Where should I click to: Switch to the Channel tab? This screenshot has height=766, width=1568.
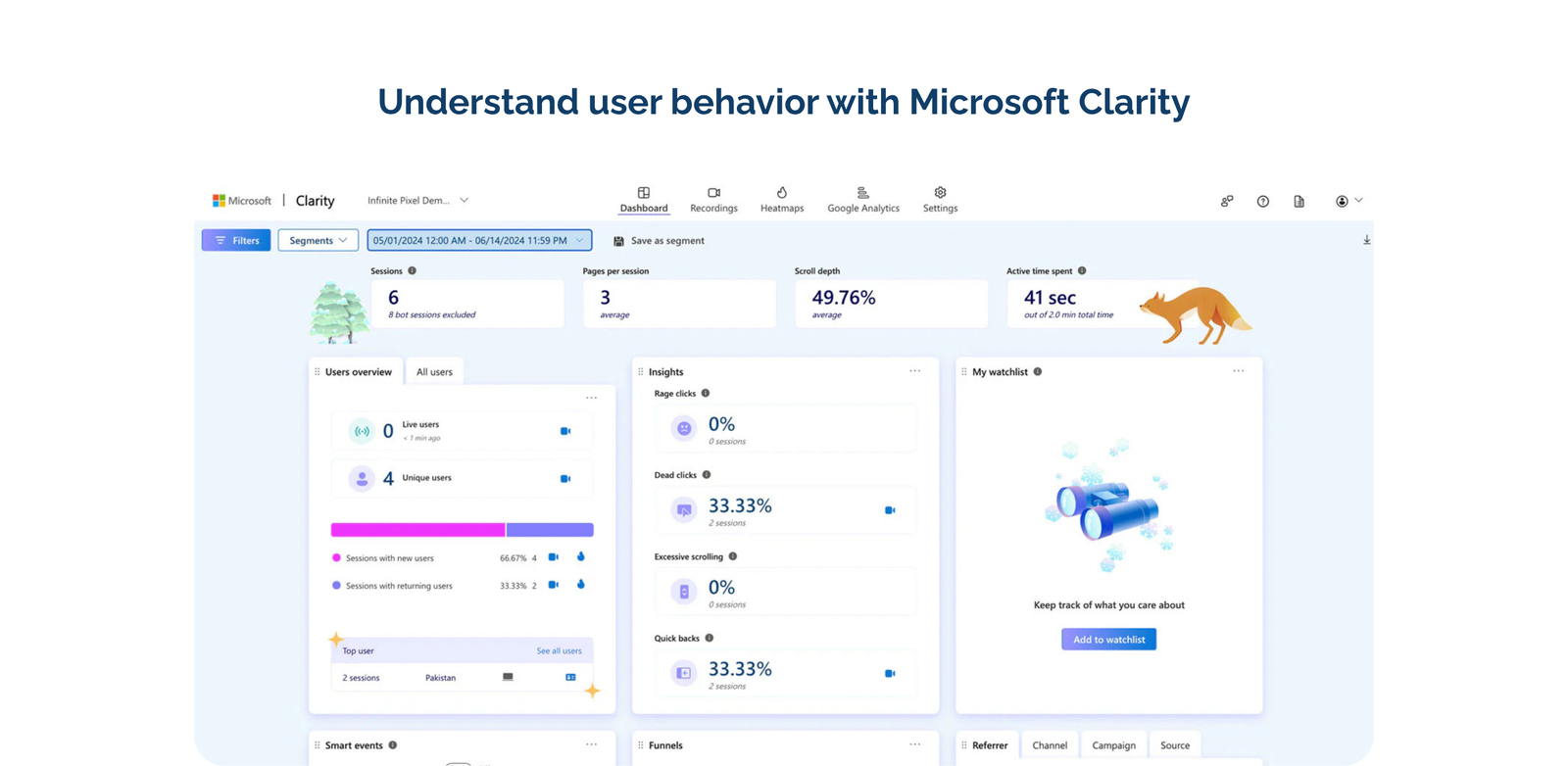point(1050,745)
